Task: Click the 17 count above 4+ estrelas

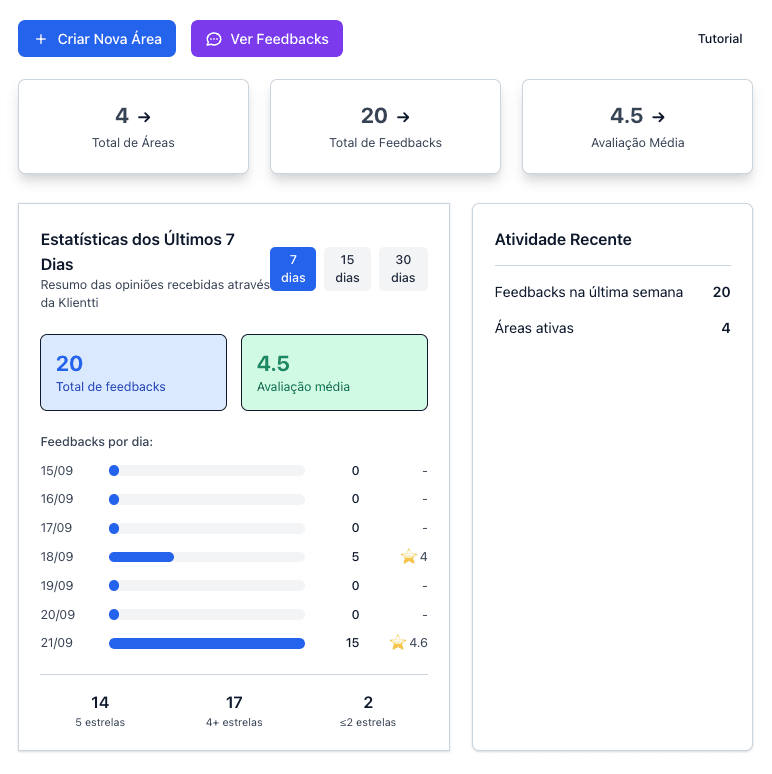Action: [234, 702]
